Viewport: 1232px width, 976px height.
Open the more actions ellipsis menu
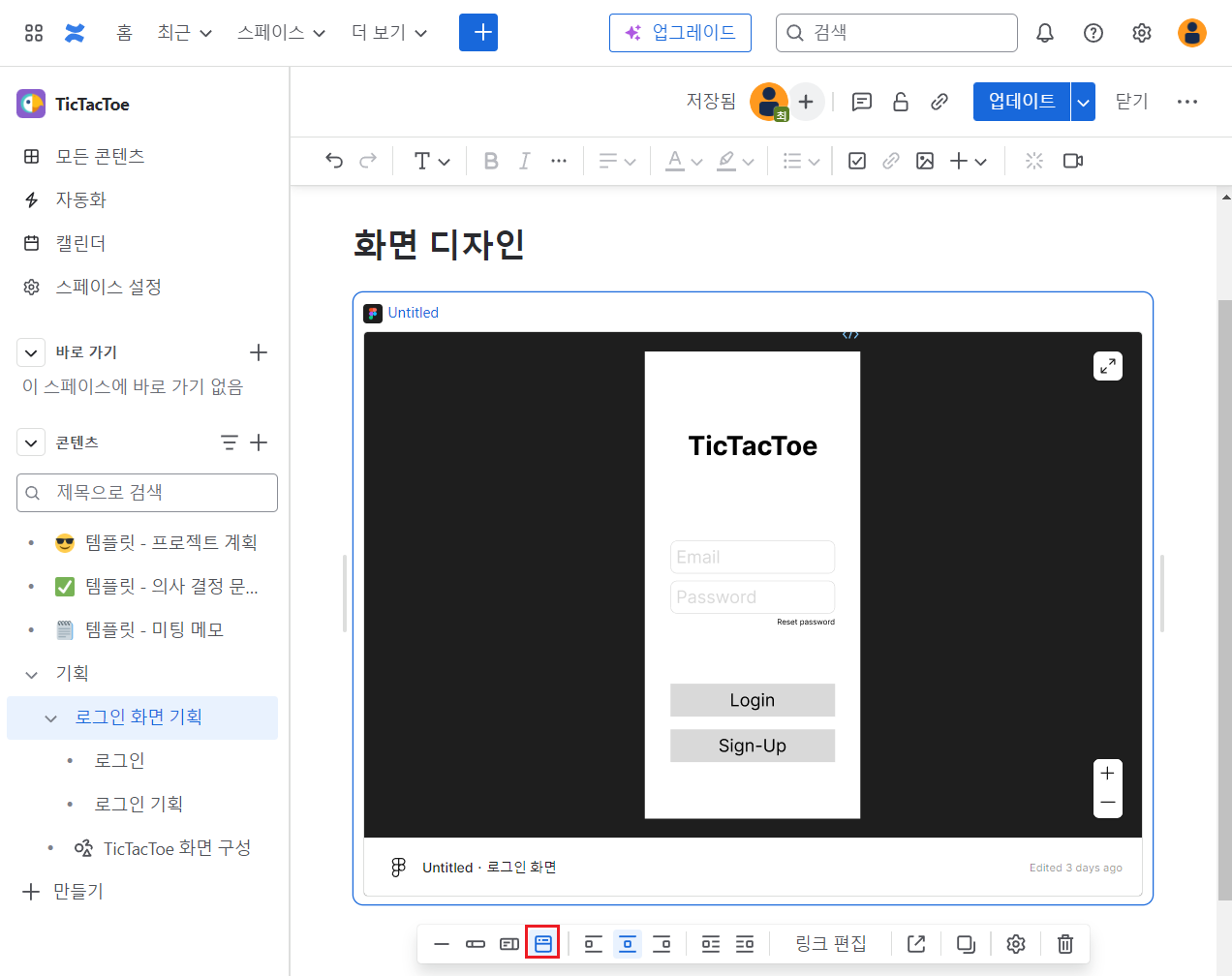pos(1187,102)
